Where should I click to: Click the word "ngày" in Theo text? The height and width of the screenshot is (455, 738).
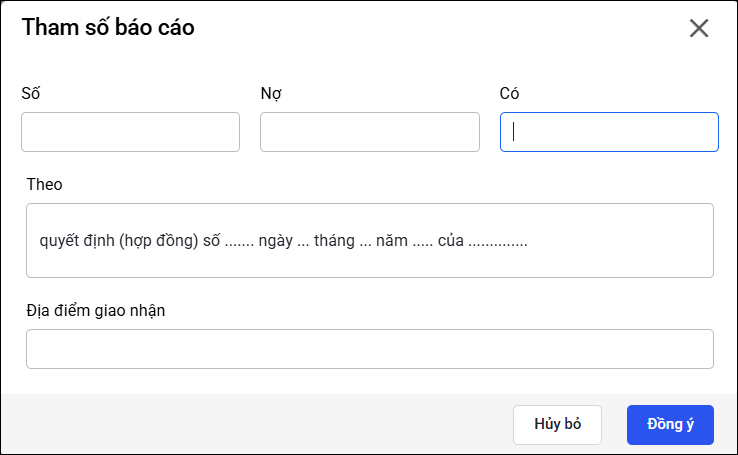point(274,241)
